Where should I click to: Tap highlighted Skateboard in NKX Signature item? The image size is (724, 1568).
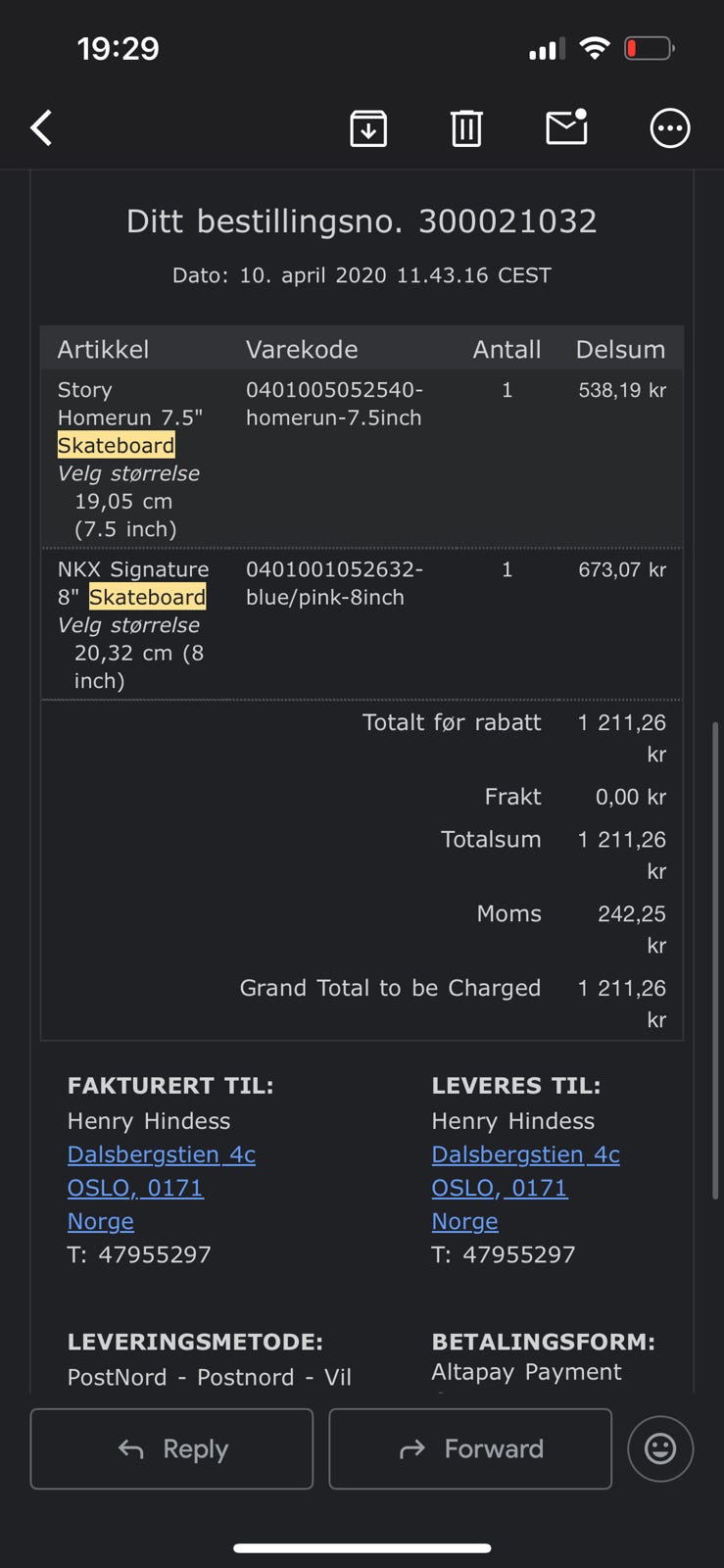pos(147,597)
